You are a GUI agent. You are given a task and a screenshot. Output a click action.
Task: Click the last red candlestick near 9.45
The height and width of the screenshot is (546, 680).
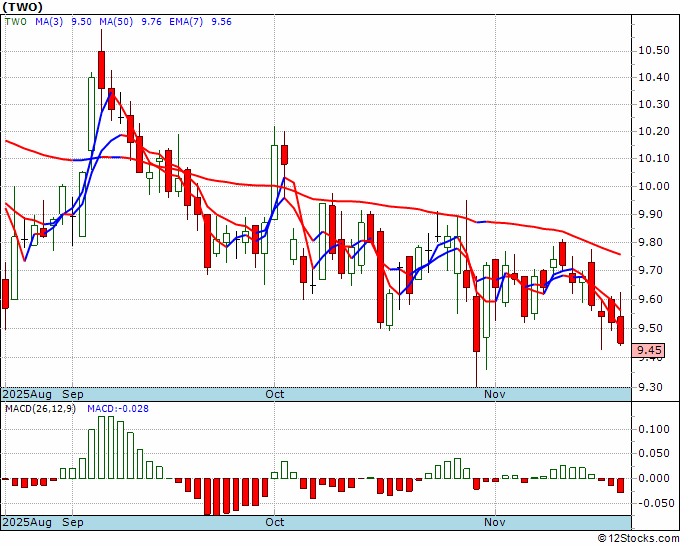pyautogui.click(x=621, y=330)
